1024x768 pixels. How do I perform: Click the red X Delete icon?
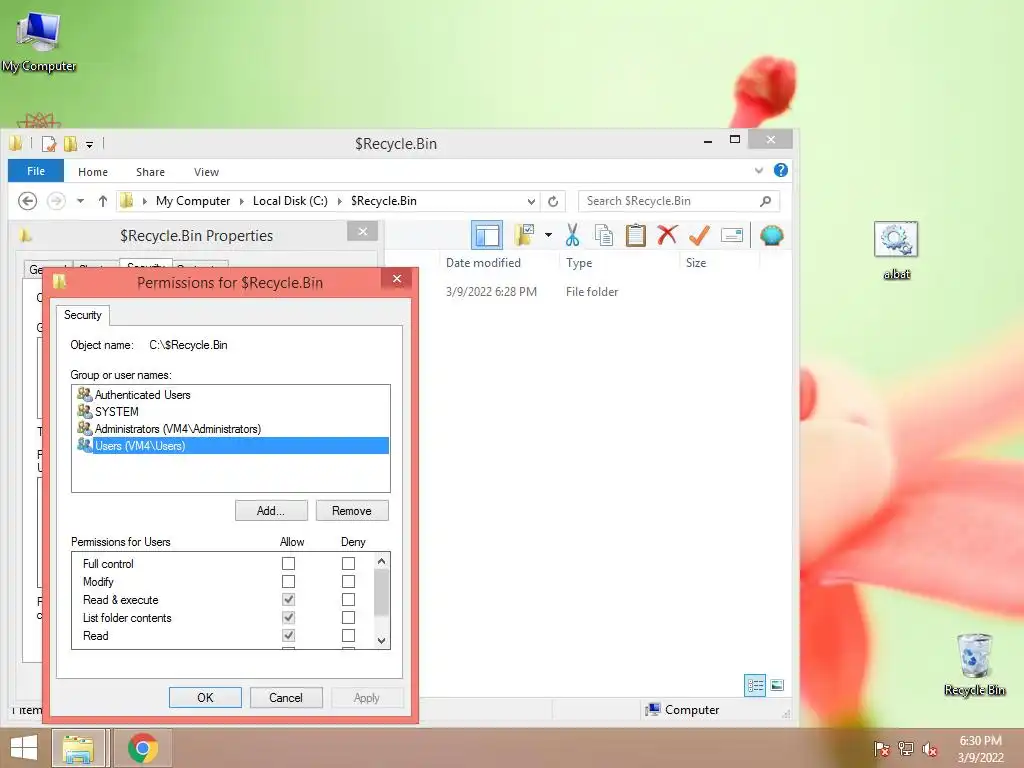pyautogui.click(x=667, y=235)
